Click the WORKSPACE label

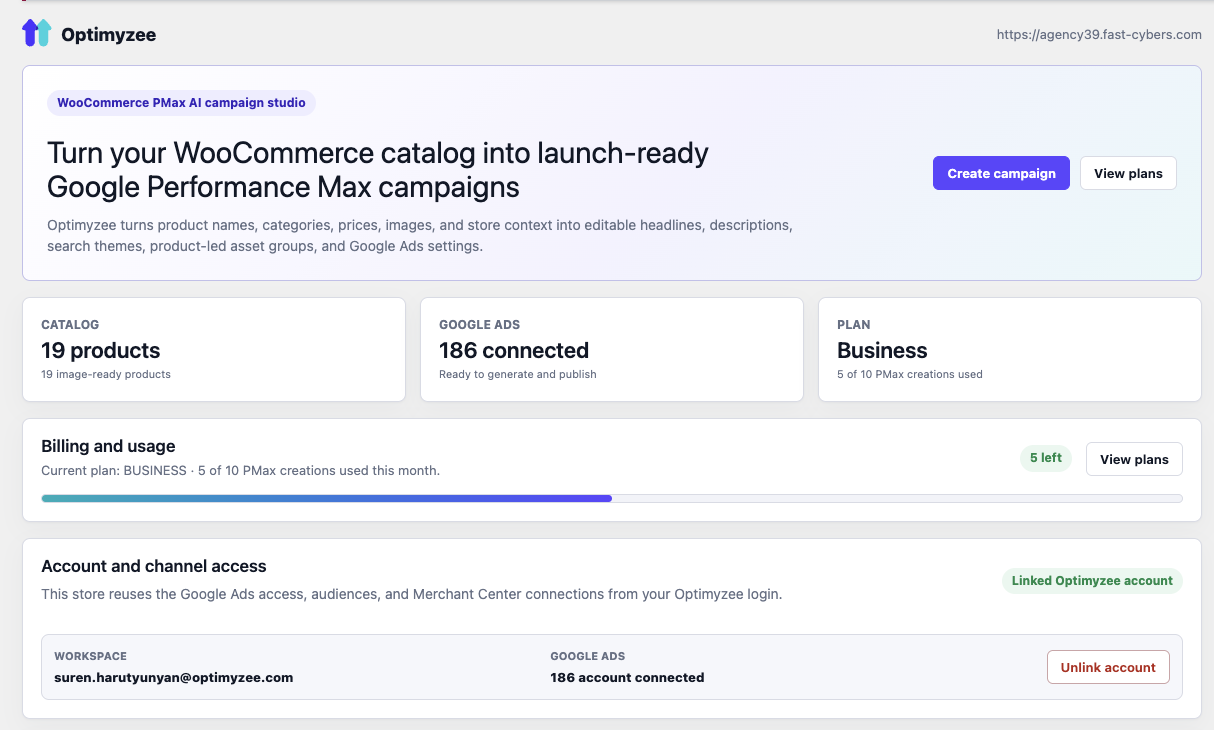[x=90, y=656]
